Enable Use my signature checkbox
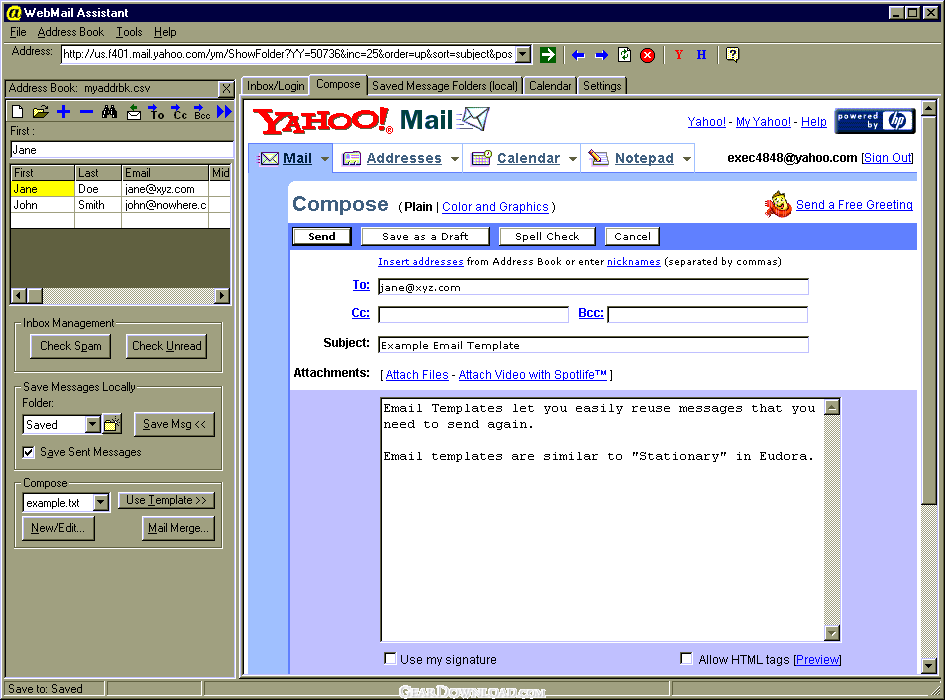945x700 pixels. pyautogui.click(x=390, y=658)
